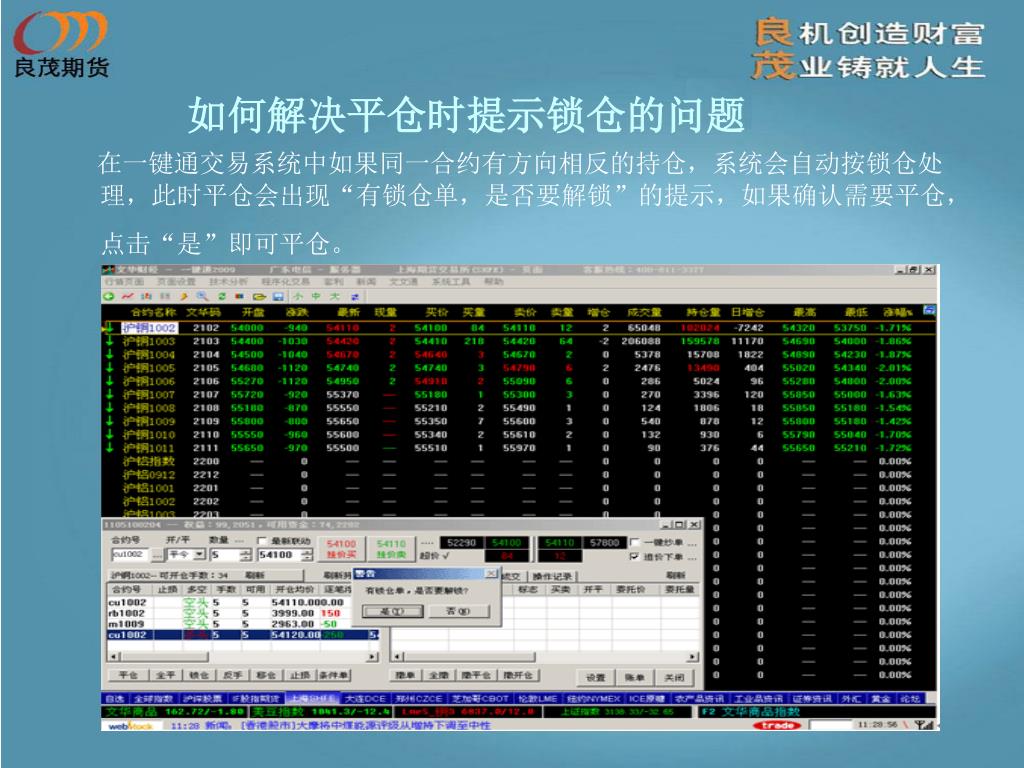The image size is (1024, 768).
Task: Switch to the 伦敦LME tab
Action: [537, 699]
